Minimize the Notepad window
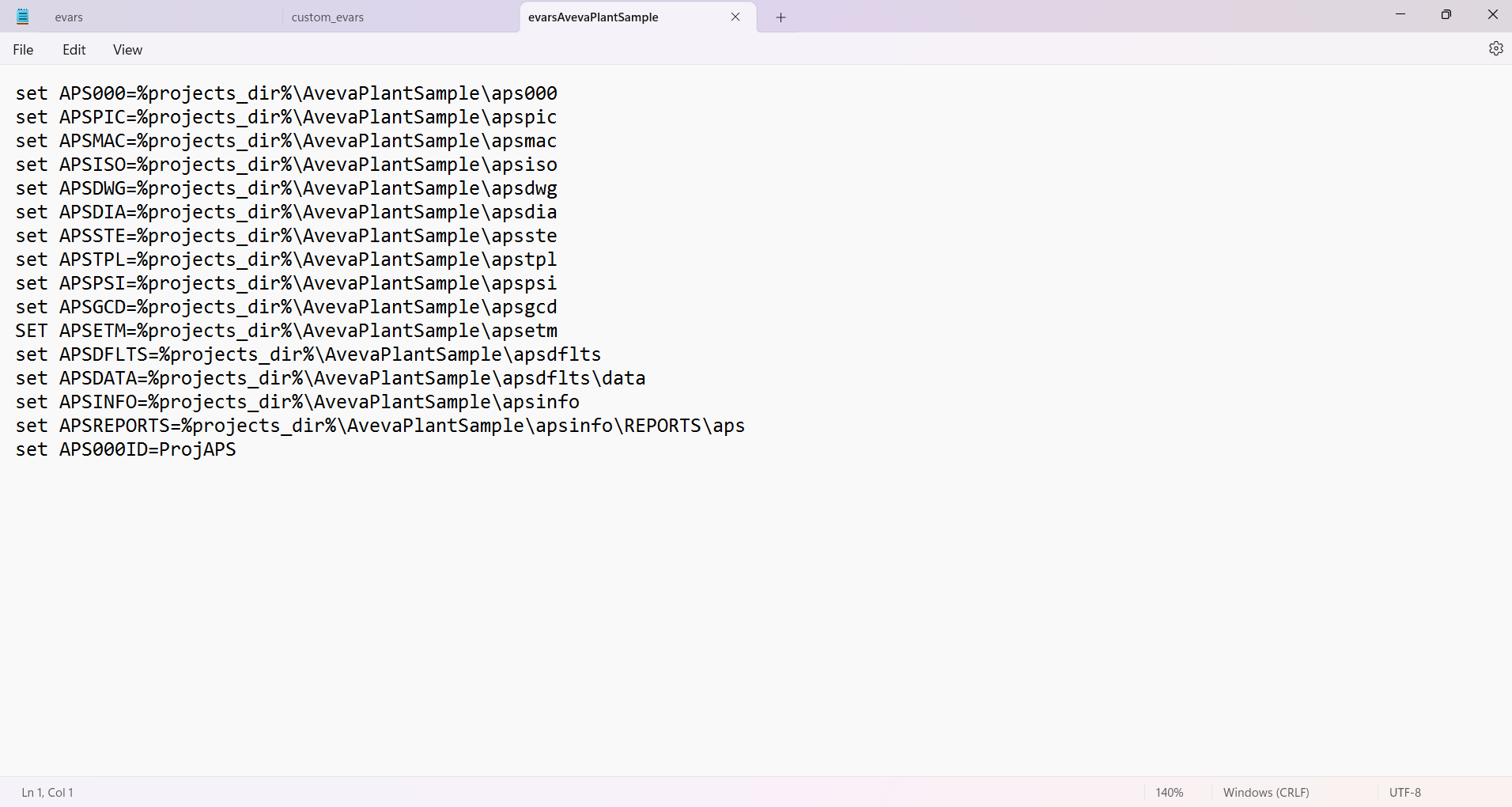Viewport: 1512px width, 807px height. pyautogui.click(x=1400, y=15)
